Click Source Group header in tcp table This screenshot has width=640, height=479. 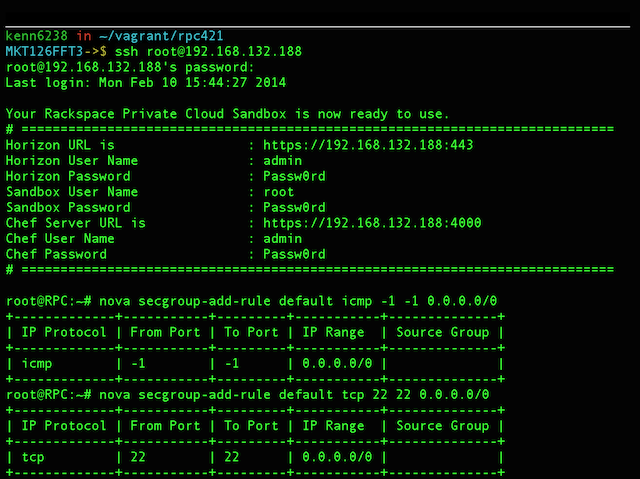coord(442,426)
